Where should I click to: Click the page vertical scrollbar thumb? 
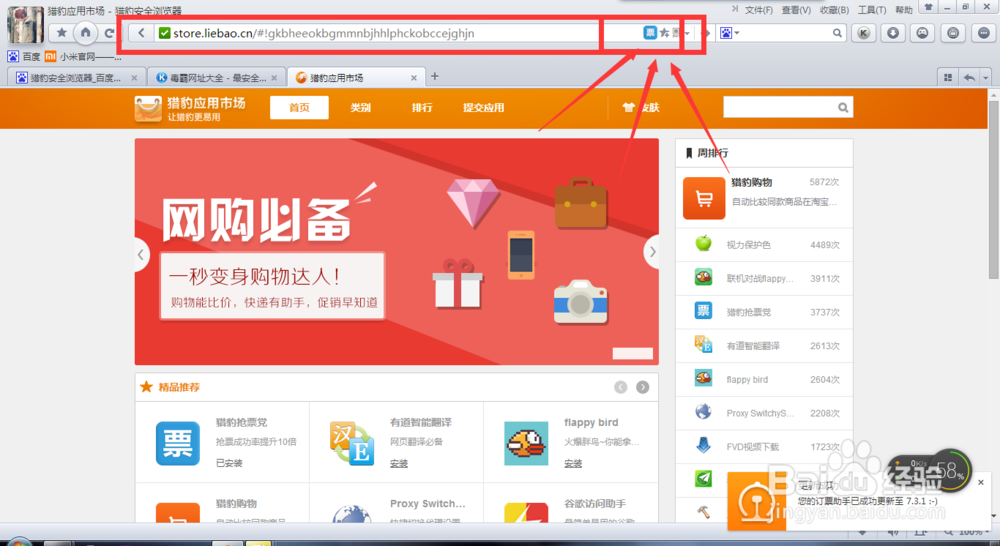tap(994, 189)
